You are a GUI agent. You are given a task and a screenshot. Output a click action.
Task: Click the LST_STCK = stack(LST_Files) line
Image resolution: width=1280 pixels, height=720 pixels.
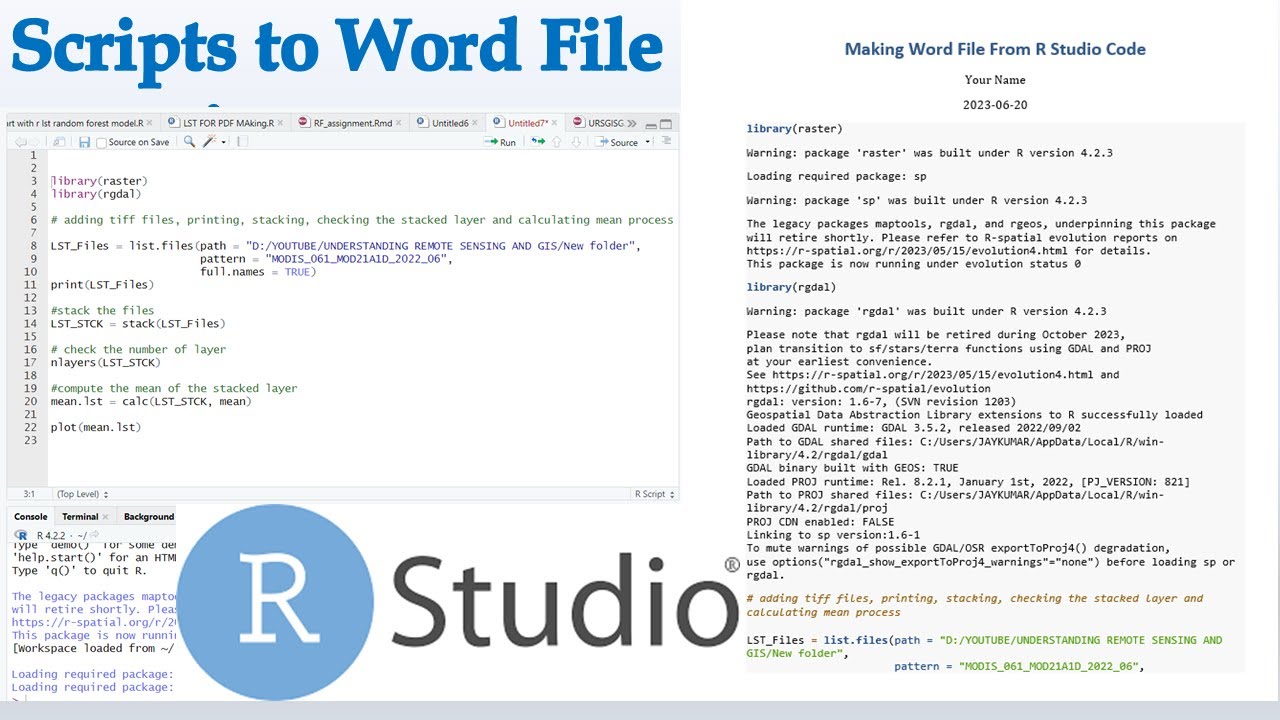[x=138, y=324]
